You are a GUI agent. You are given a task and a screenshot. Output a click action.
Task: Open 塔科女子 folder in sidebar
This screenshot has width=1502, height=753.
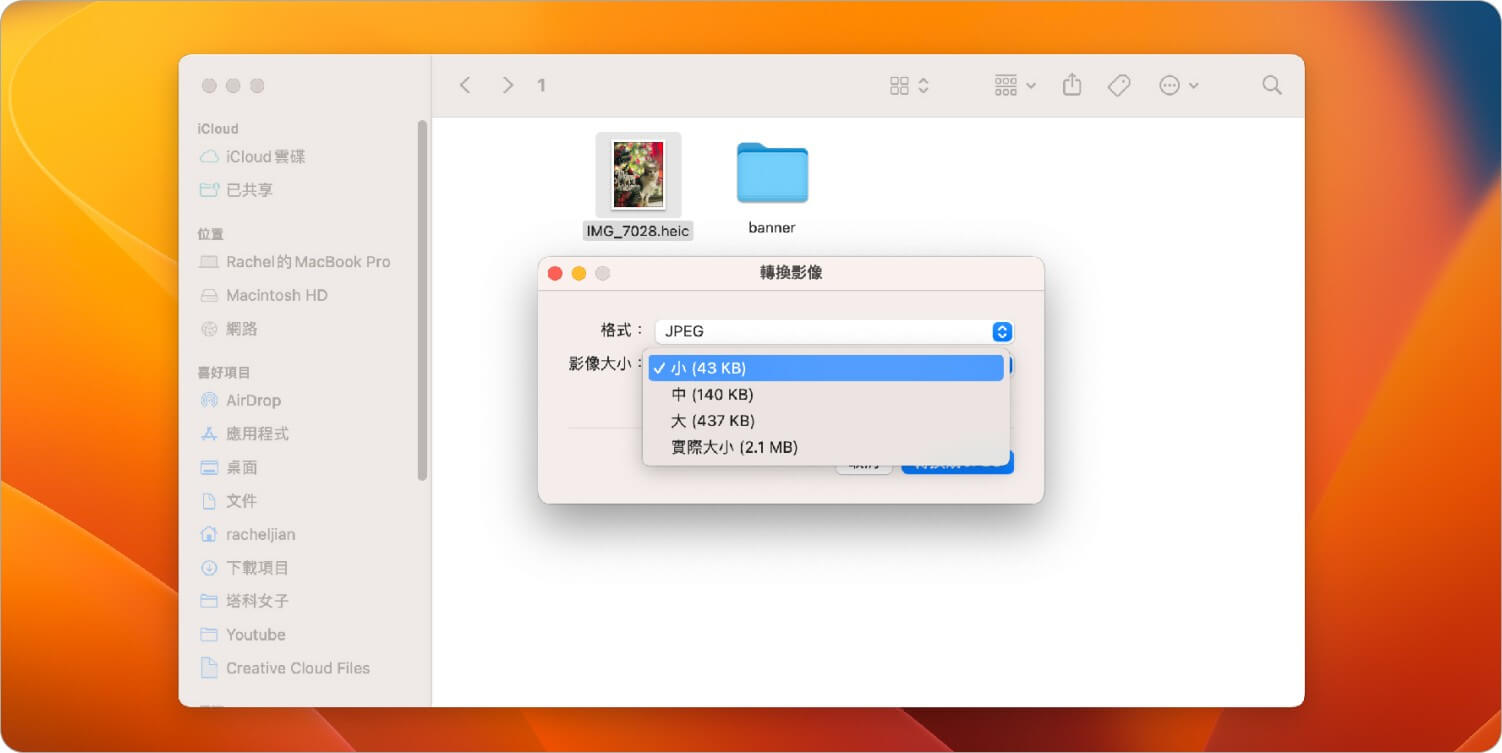click(x=245, y=601)
